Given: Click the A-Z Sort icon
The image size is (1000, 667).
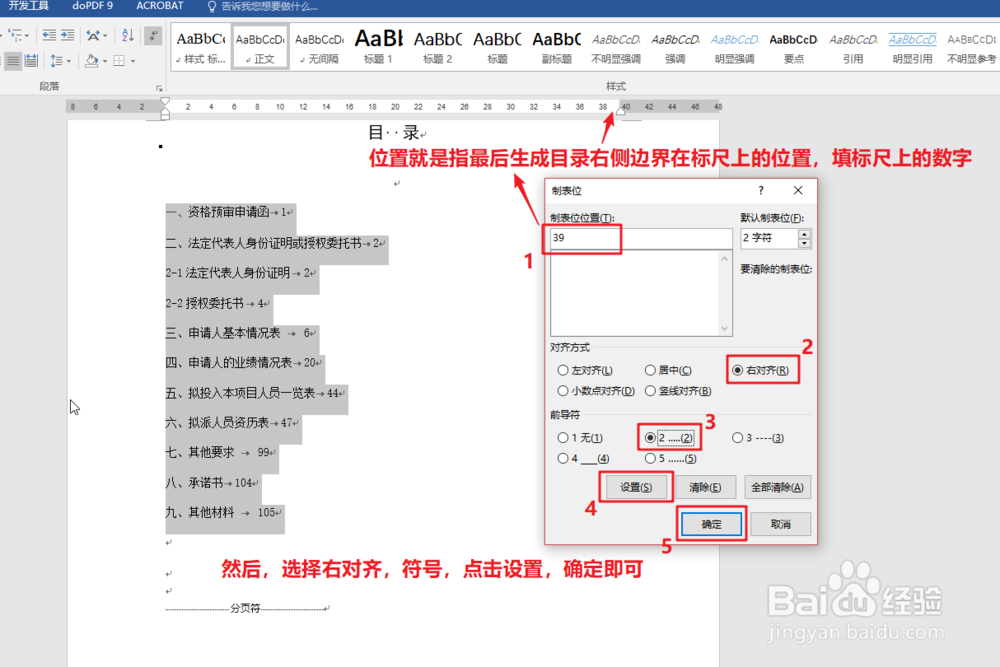Looking at the screenshot, I should pos(128,34).
